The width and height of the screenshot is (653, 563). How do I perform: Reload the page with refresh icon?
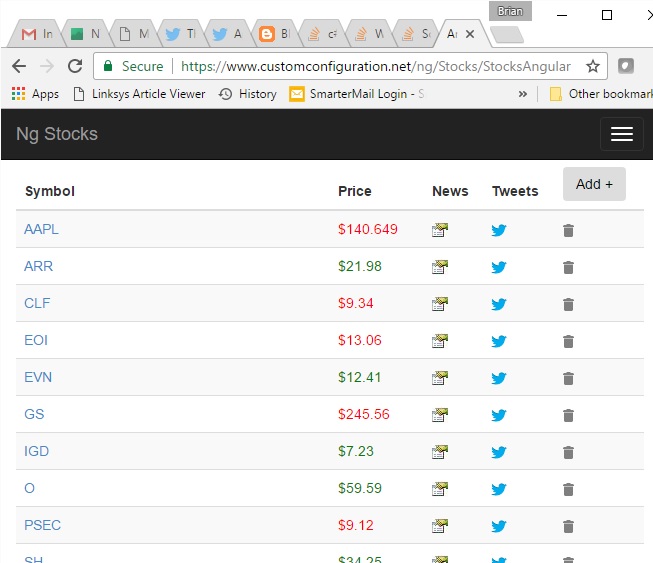[x=75, y=66]
